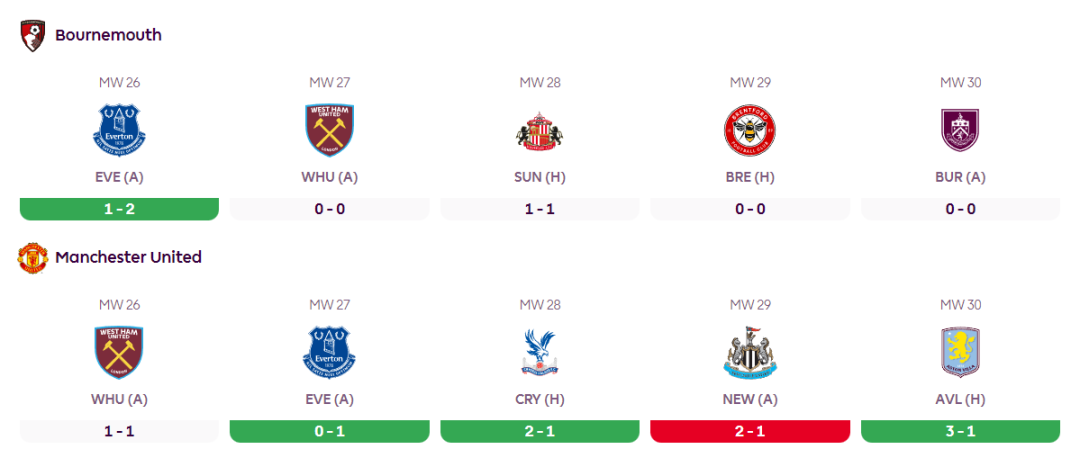
Task: Open the Bournemouth team name link
Action: [108, 35]
